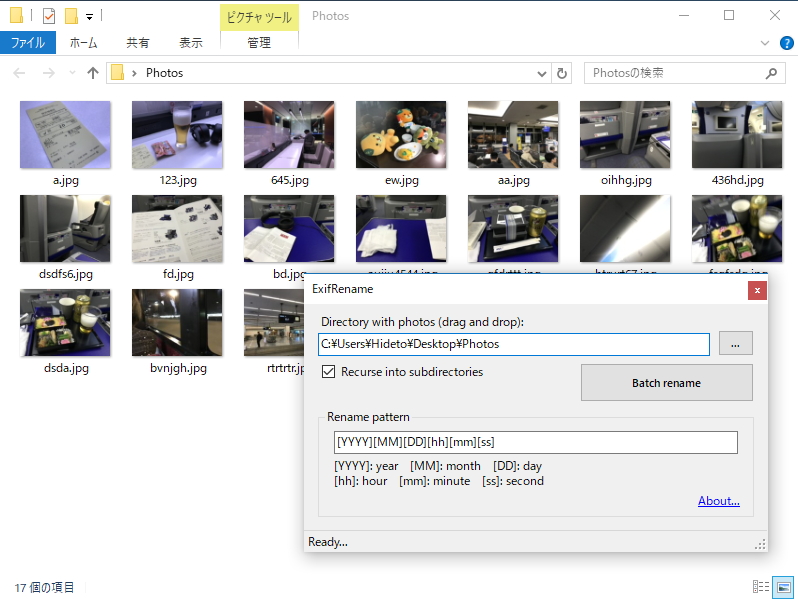Click the folder icon in the quick access toolbar
This screenshot has width=798, height=599.
(x=16, y=16)
